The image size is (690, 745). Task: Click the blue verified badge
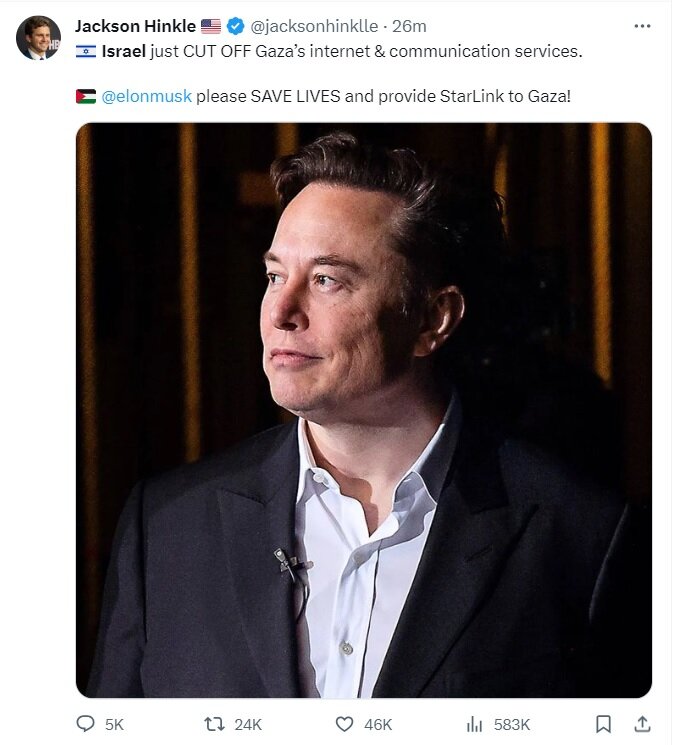[x=237, y=27]
